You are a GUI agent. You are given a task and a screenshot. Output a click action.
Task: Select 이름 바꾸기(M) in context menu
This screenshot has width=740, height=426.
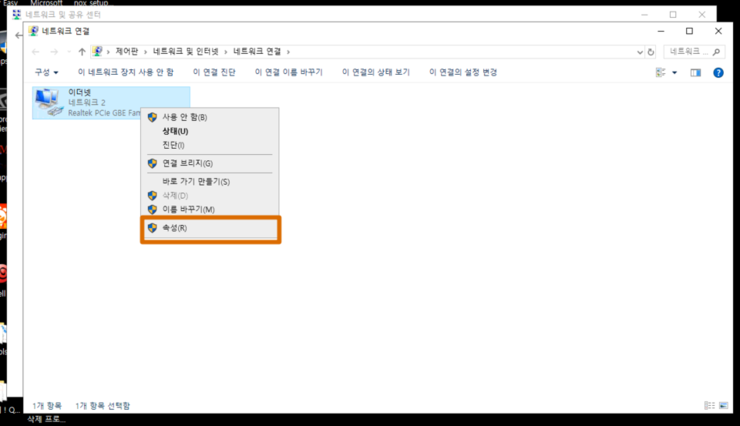click(x=188, y=210)
